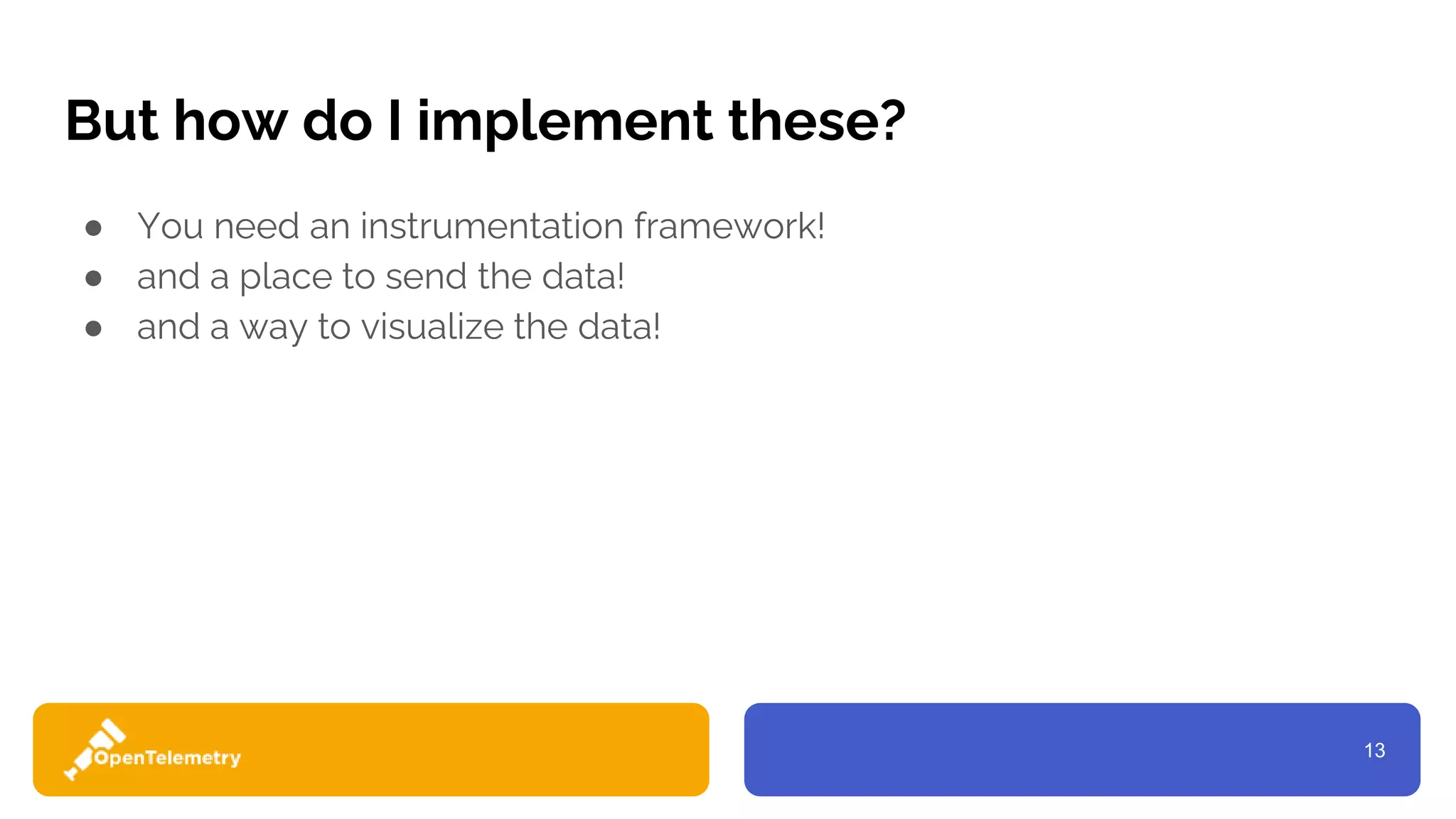Click the blue footer banner
Image resolution: width=1456 pixels, height=819 pixels.
(x=1082, y=749)
